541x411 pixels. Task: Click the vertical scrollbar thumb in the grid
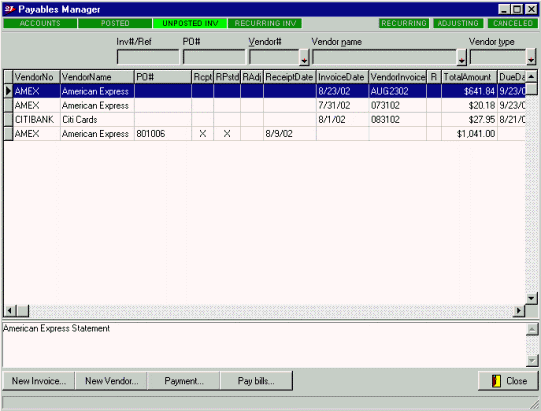tap(531, 89)
